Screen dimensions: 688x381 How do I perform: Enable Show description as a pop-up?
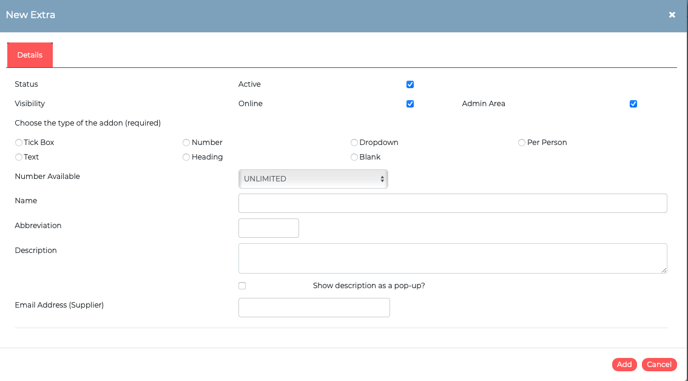point(242,286)
